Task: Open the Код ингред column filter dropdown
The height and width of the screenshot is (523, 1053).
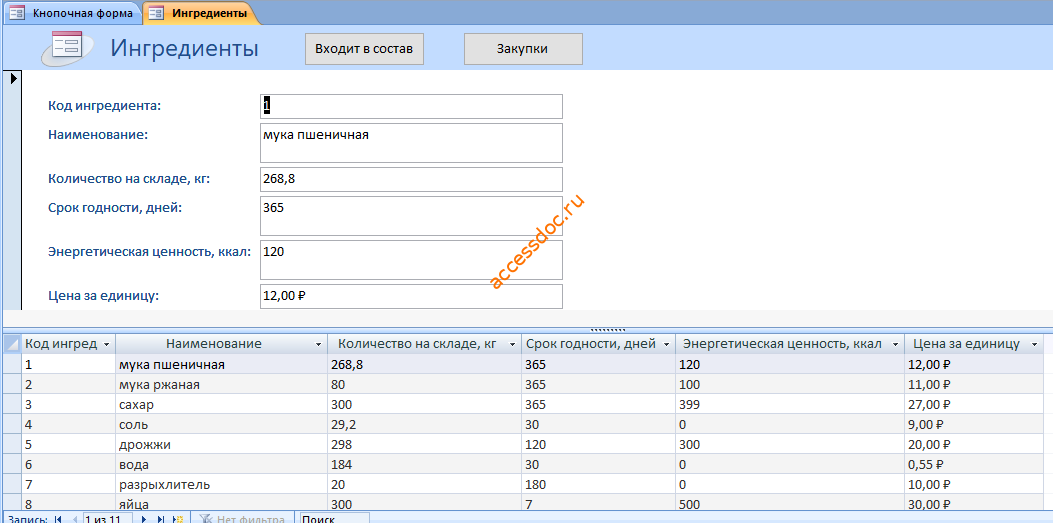Action: click(x=106, y=344)
